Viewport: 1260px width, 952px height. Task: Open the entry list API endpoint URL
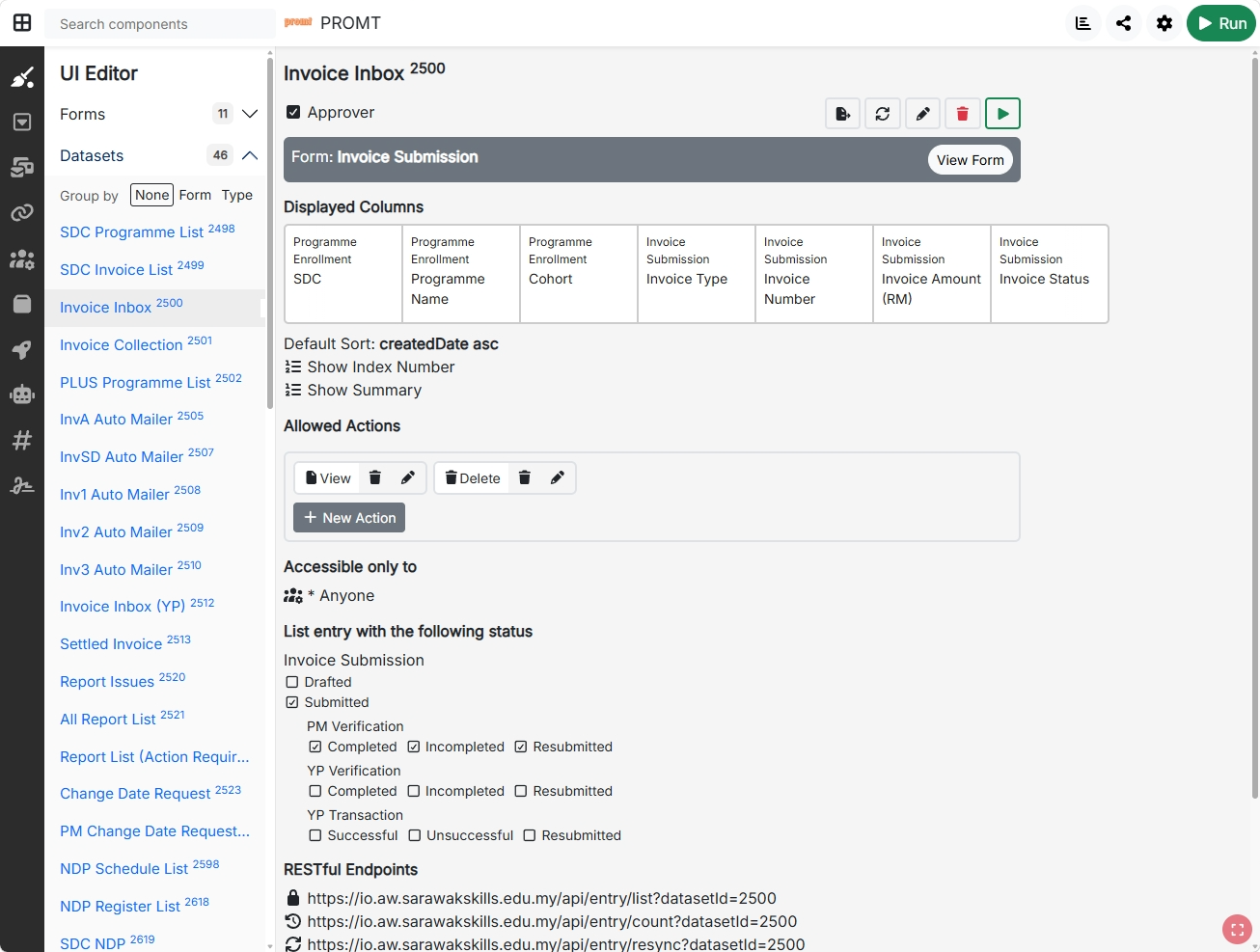coord(541,898)
